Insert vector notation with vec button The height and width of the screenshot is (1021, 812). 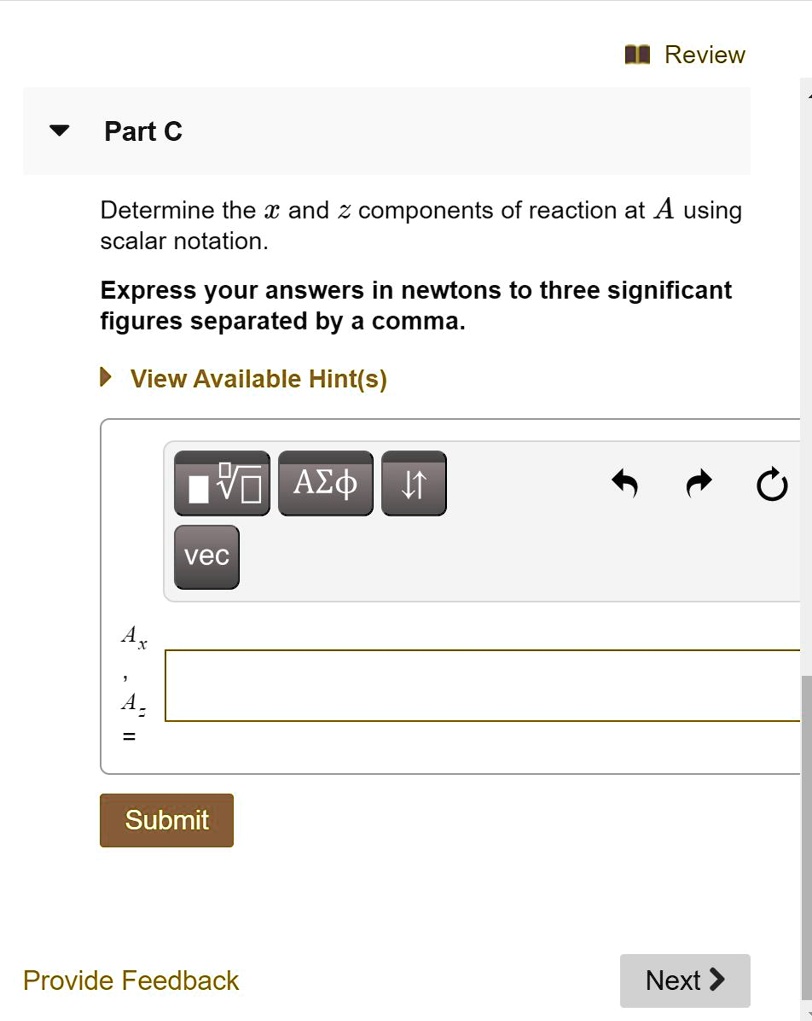tap(206, 556)
